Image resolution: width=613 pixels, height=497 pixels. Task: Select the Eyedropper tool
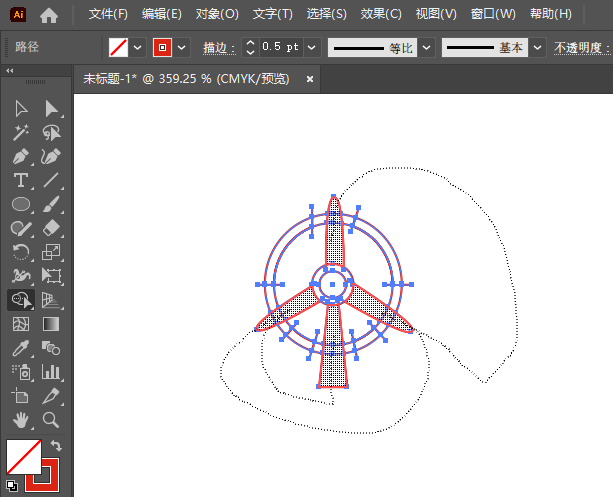click(x=21, y=348)
